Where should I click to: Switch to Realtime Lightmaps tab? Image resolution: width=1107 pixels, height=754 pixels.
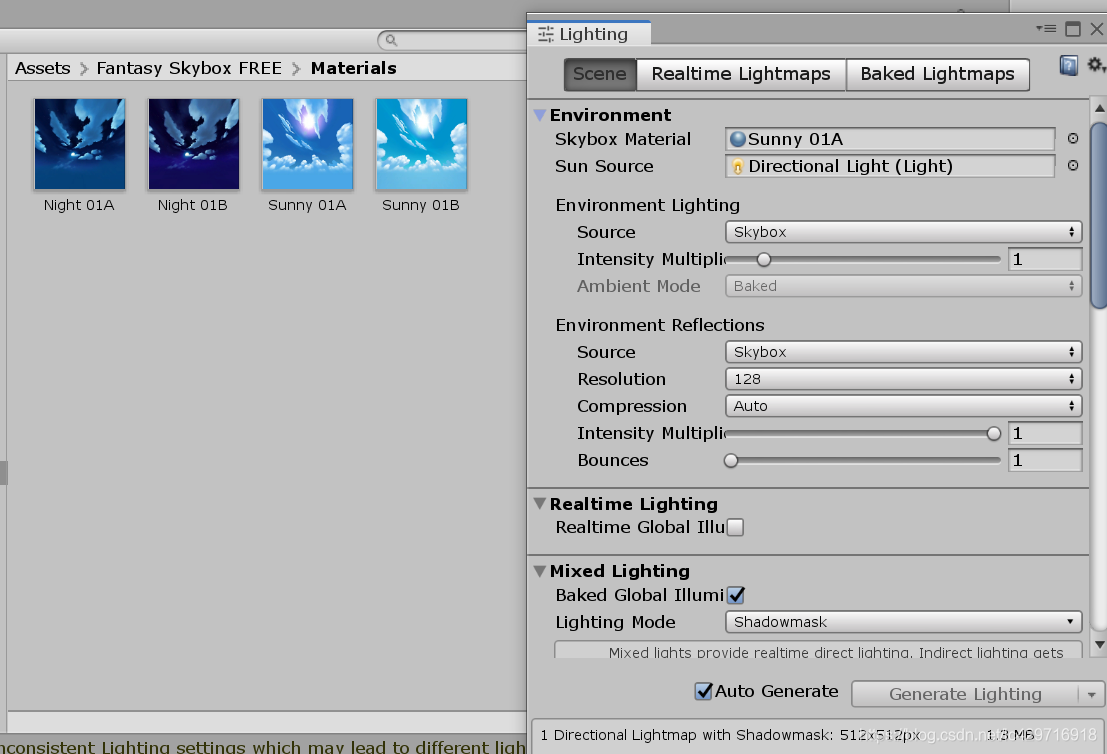click(x=741, y=74)
